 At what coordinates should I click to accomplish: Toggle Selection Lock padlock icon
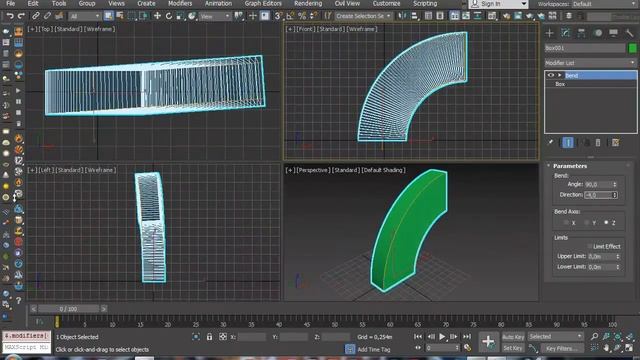pos(209,337)
